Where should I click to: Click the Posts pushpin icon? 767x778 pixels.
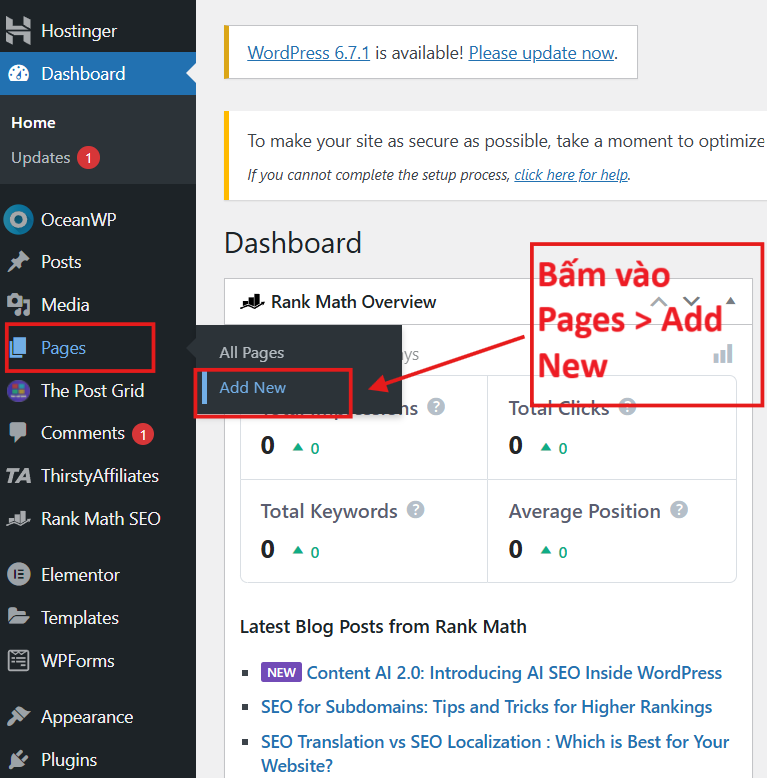tap(18, 261)
